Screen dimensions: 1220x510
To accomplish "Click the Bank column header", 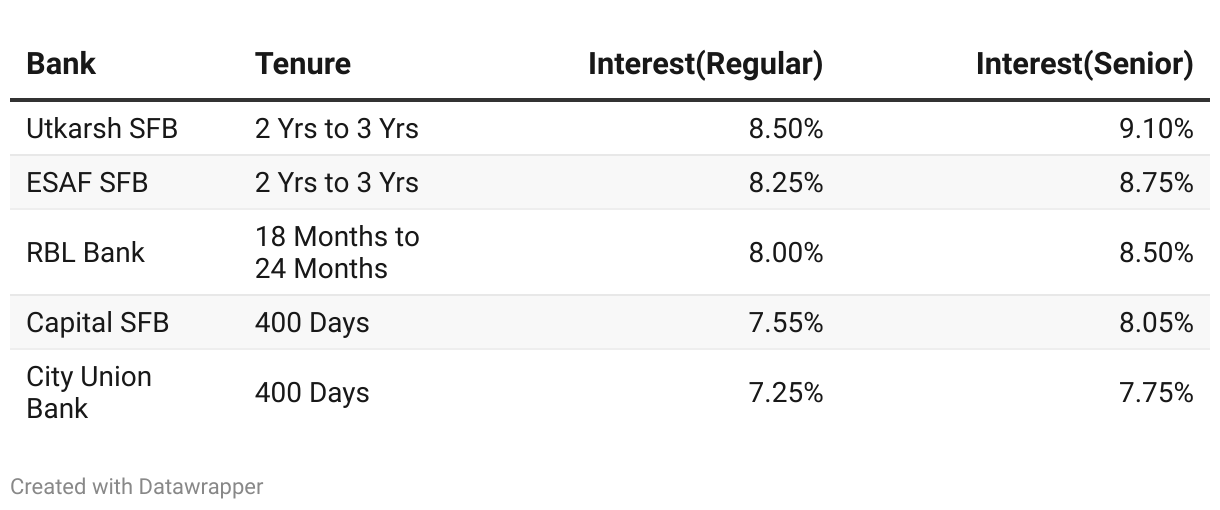I will click(61, 64).
